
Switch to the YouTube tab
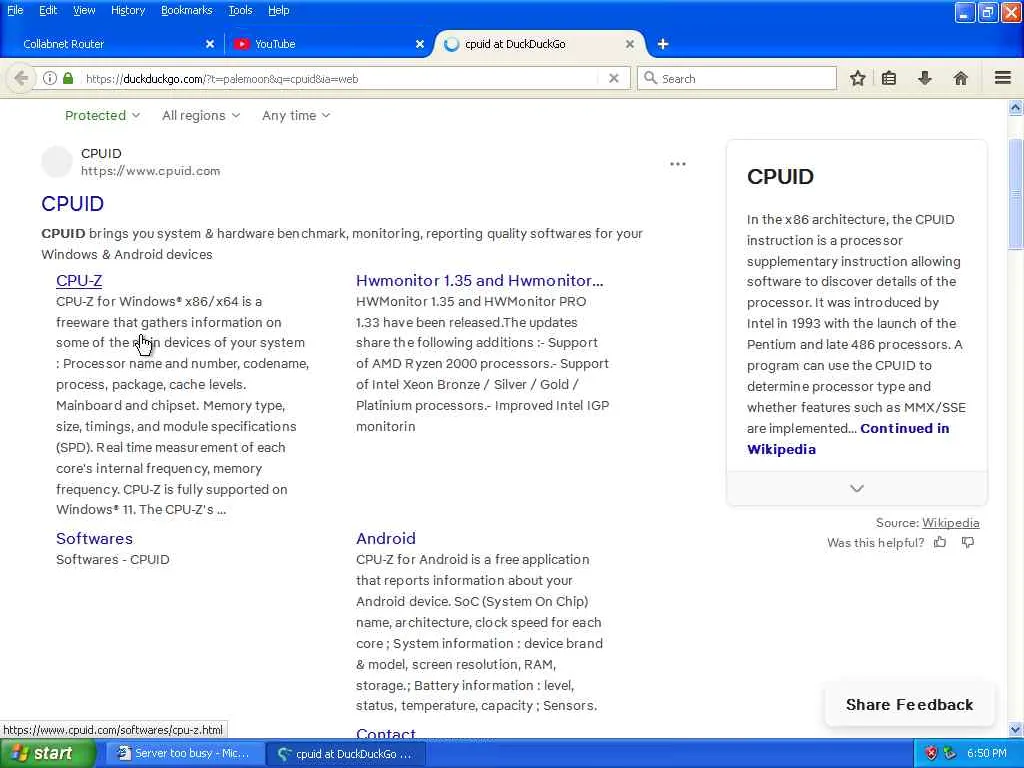tap(327, 44)
